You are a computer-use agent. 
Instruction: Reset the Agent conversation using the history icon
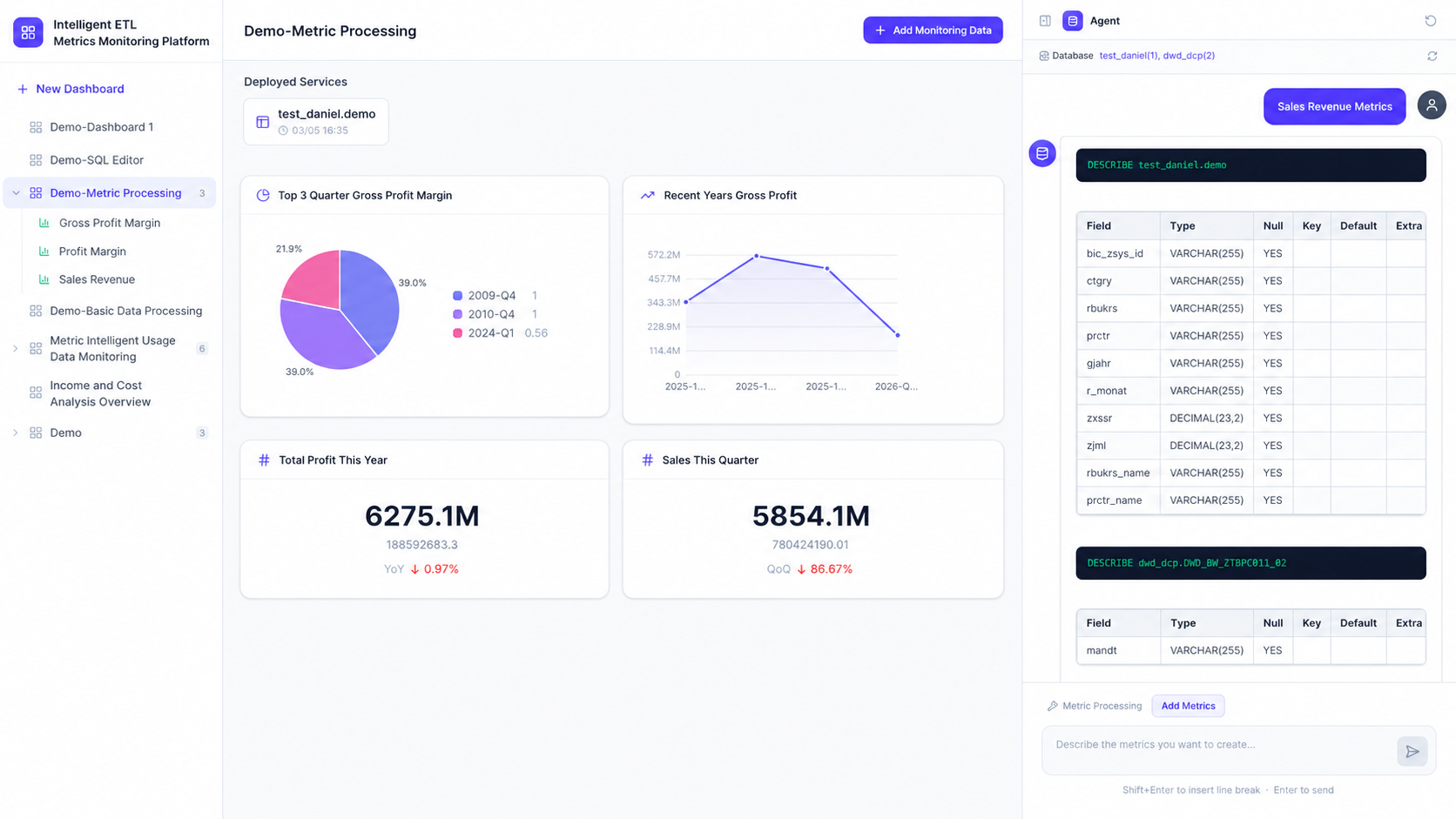point(1430,21)
